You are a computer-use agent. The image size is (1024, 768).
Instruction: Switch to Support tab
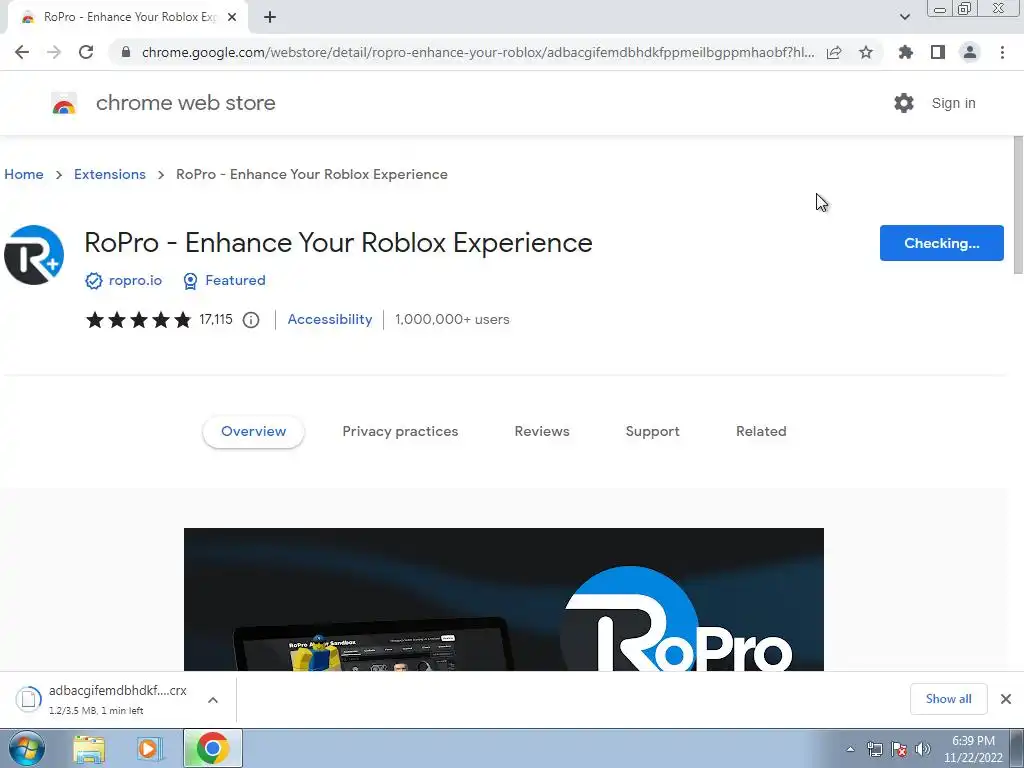(x=652, y=432)
